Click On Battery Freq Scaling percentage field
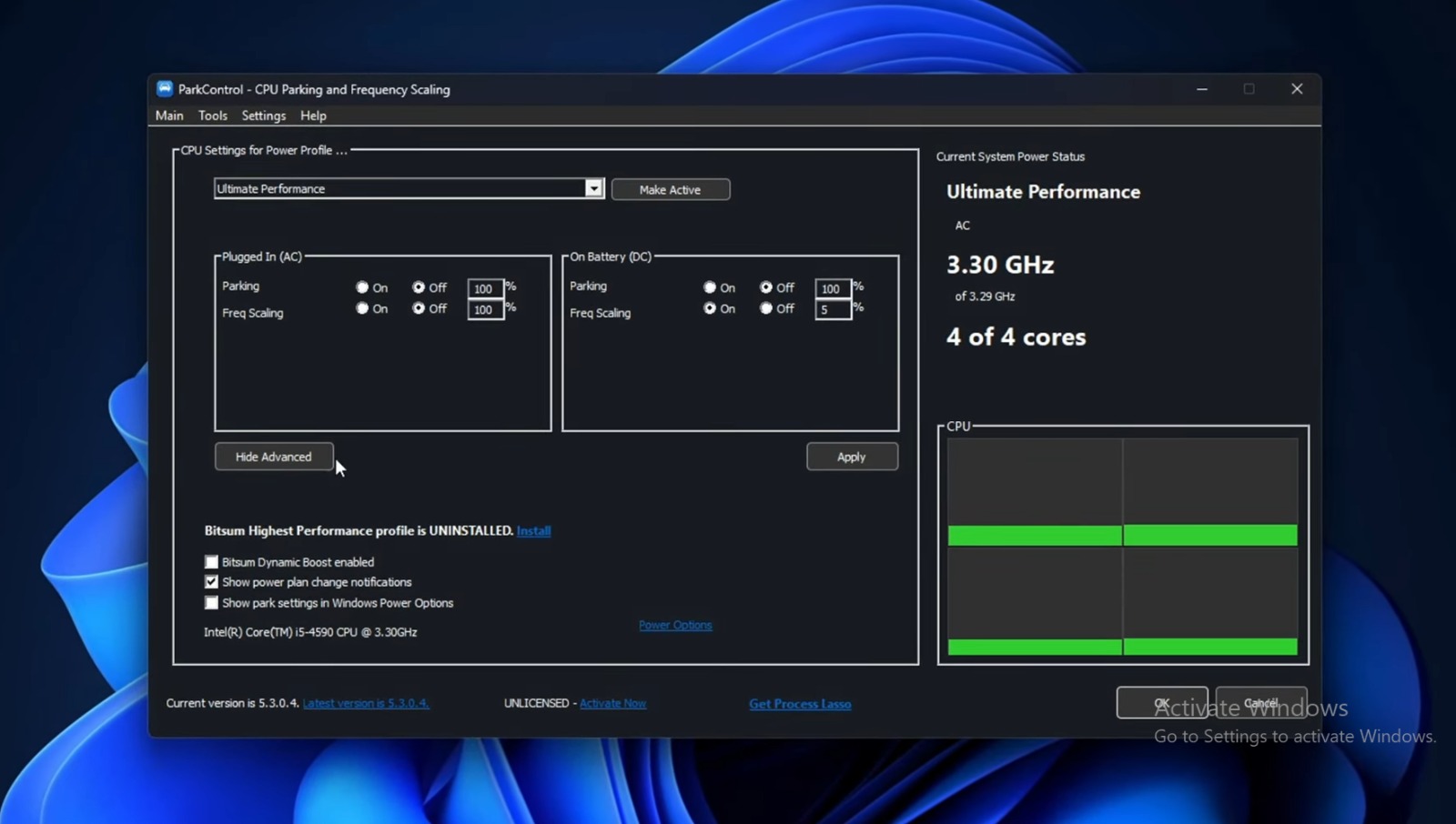This screenshot has height=824, width=1456. 833,310
